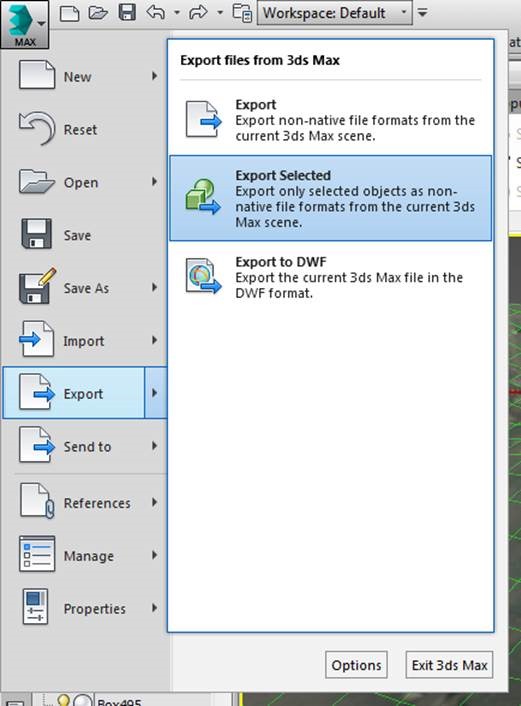Choose Export Selected objects option
This screenshot has width=521, height=706.
(331, 198)
